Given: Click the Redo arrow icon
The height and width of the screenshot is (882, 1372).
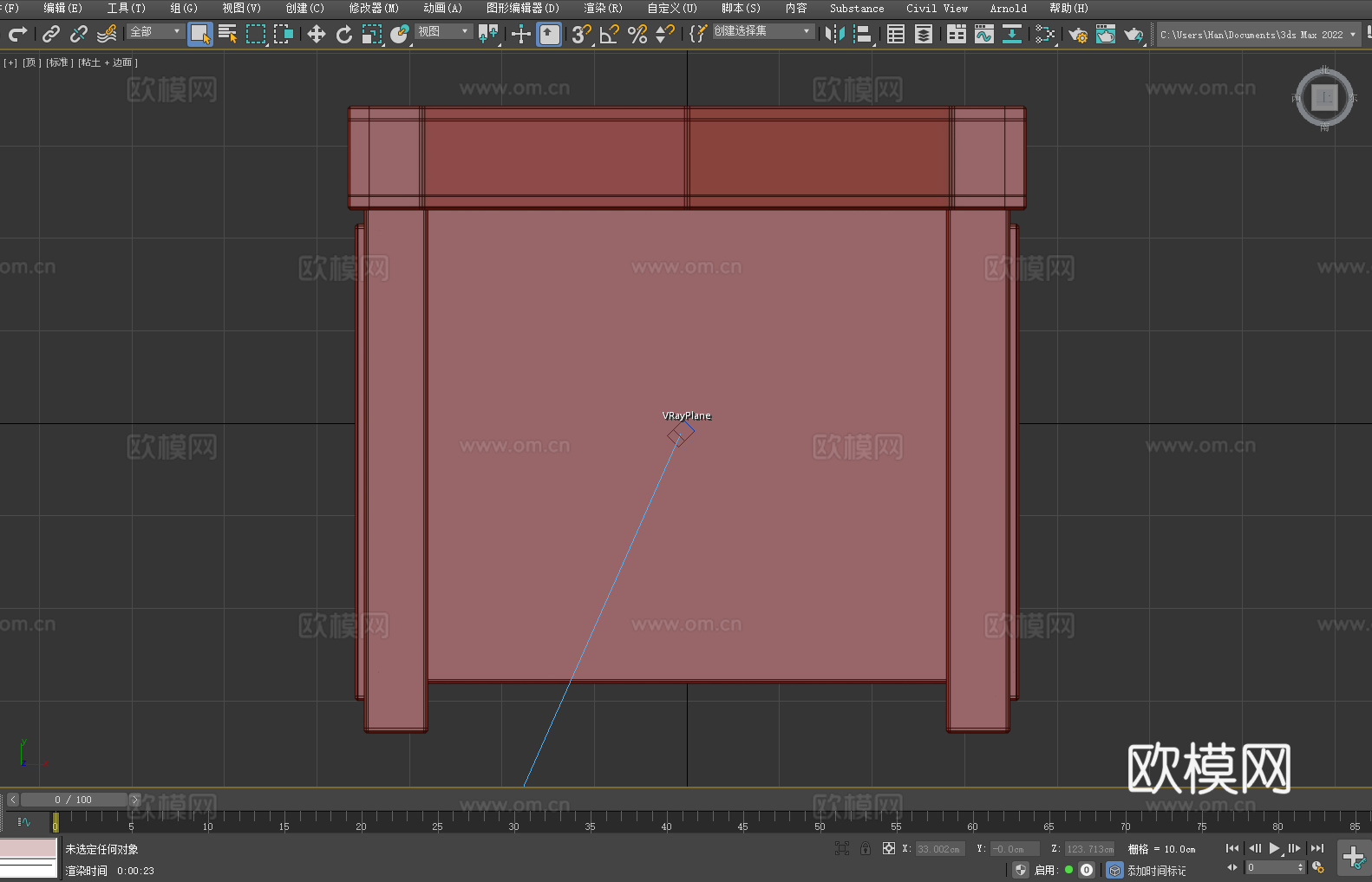Looking at the screenshot, I should click(17, 35).
